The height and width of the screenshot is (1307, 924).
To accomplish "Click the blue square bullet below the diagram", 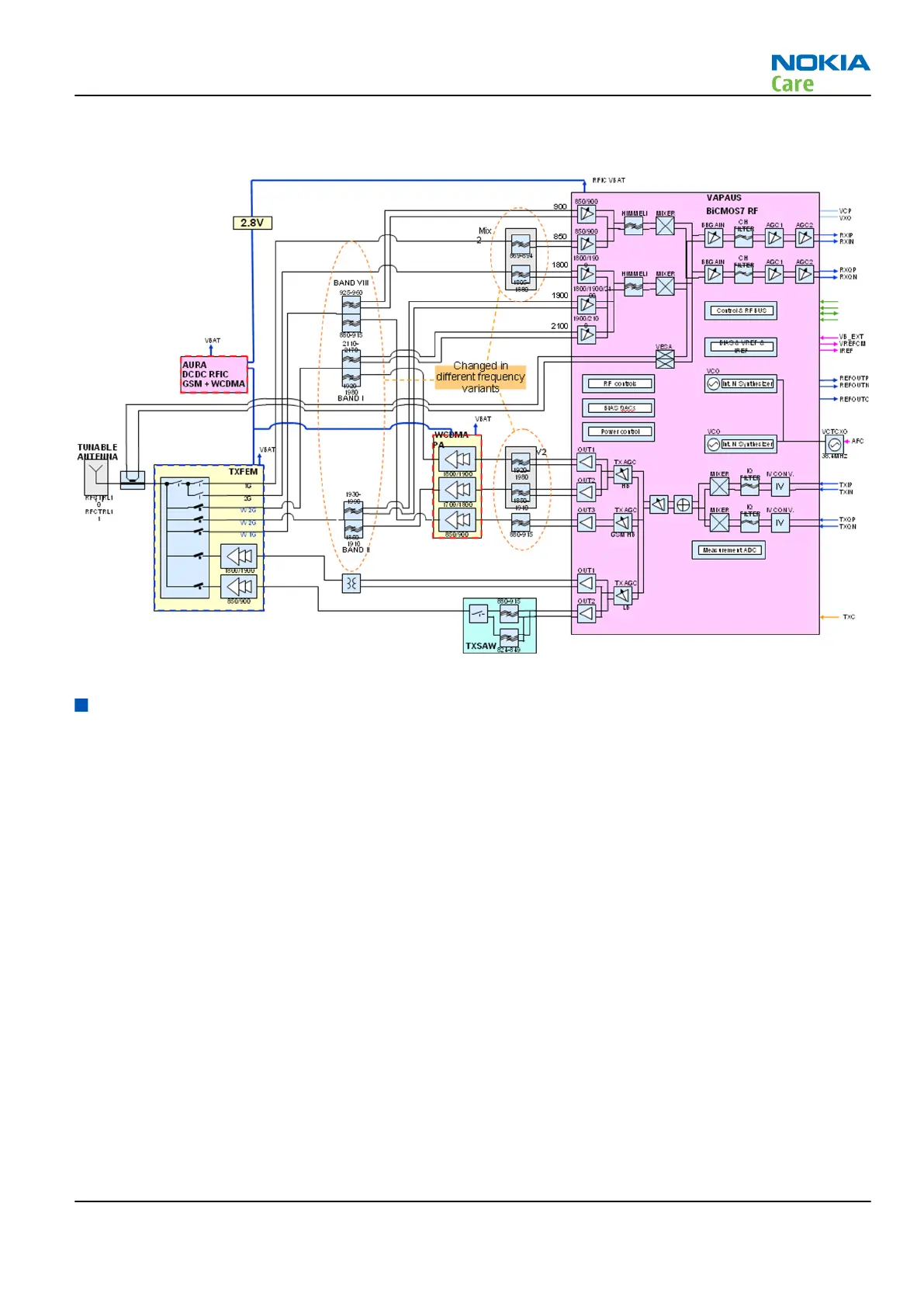I will pos(81,705).
